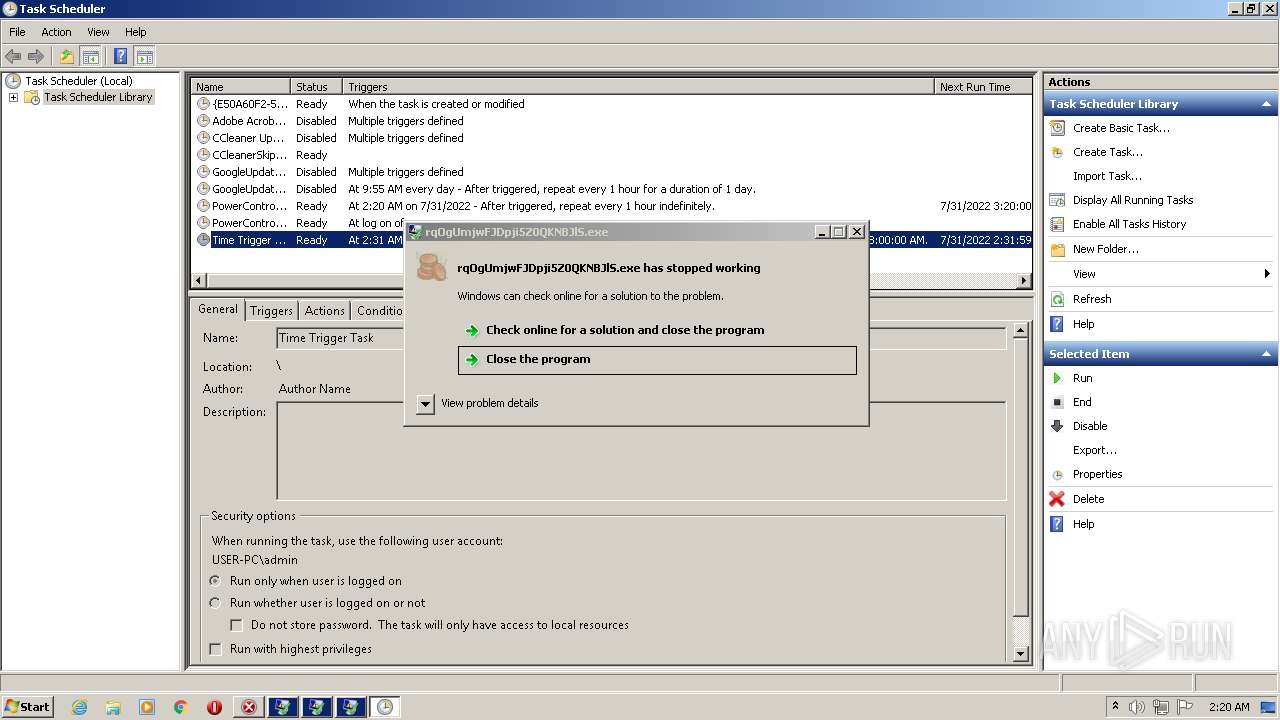
Task: Click Create Task action
Action: [x=1108, y=152]
